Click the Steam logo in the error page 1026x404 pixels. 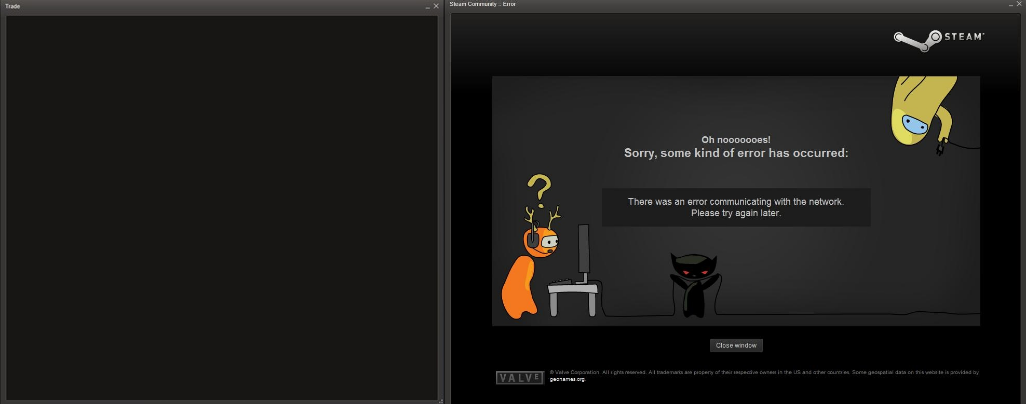pos(939,40)
